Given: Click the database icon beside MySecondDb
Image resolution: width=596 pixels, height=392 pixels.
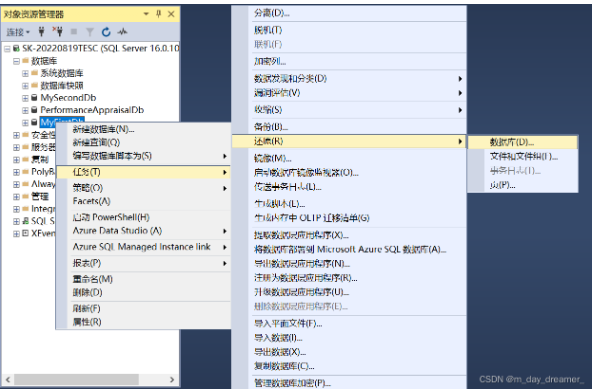Looking at the screenshot, I should point(34,98).
